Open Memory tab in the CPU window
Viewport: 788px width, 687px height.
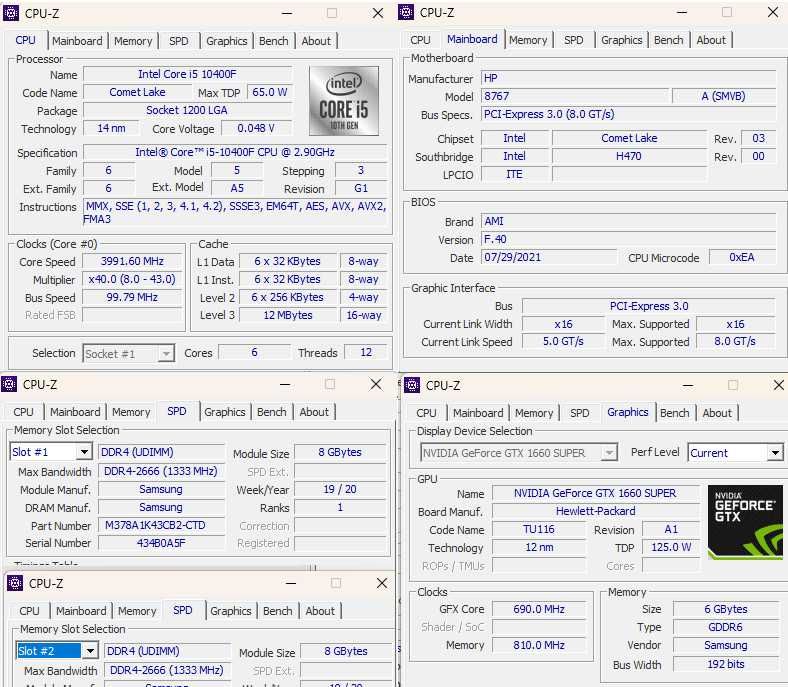133,41
